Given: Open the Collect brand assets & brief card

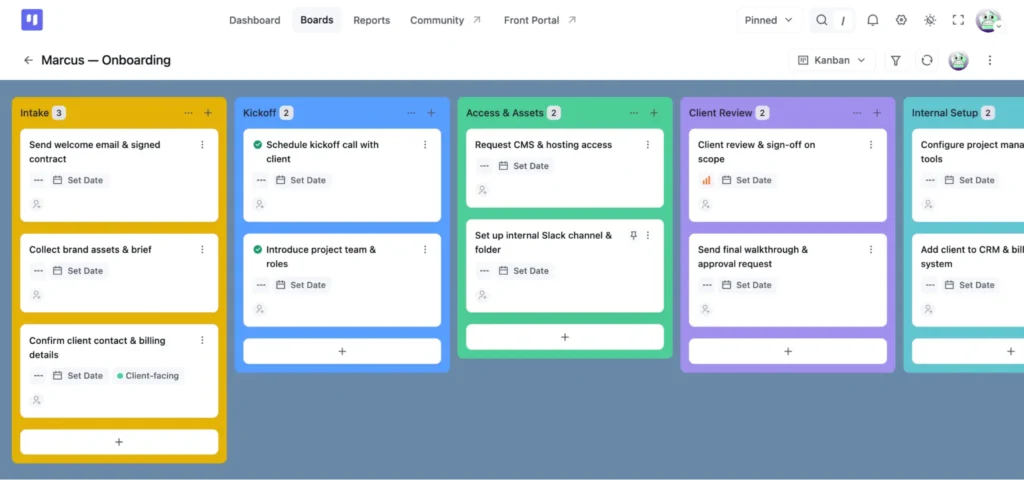Looking at the screenshot, I should coord(119,272).
